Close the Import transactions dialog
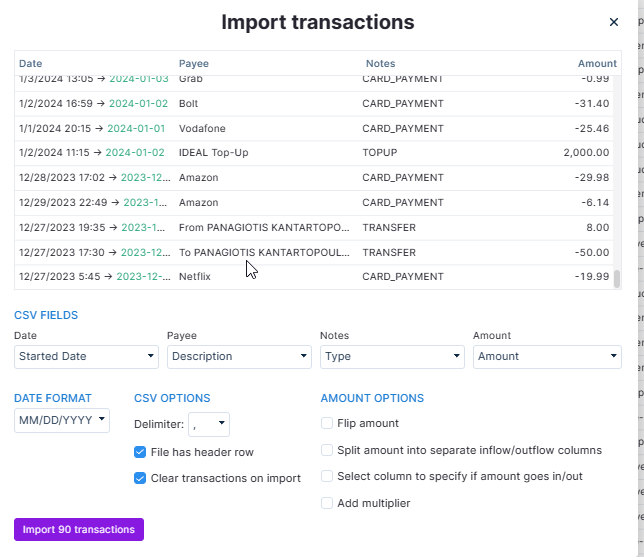This screenshot has width=644, height=557. [x=614, y=22]
